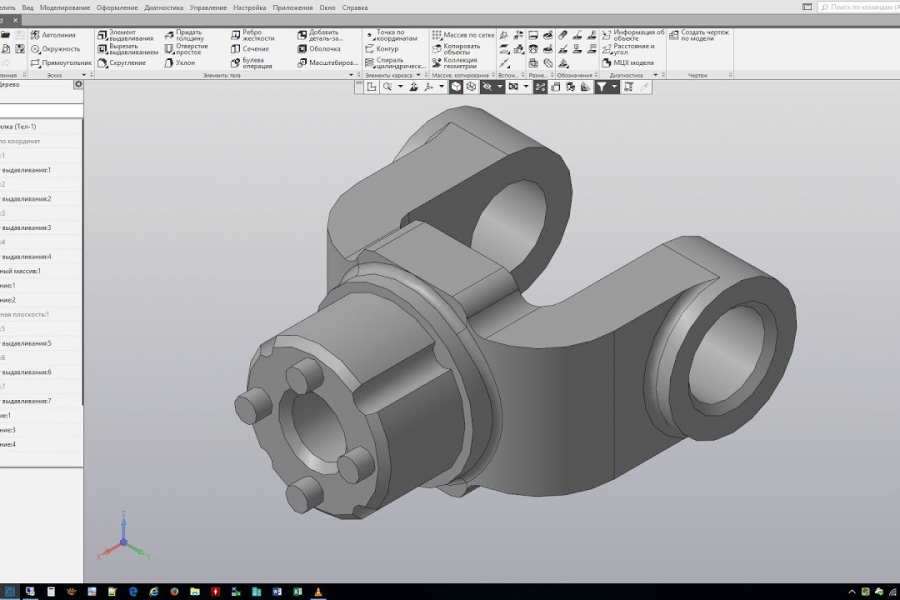Open Коллекция геометрии command
This screenshot has width=900, height=600.
[x=455, y=63]
